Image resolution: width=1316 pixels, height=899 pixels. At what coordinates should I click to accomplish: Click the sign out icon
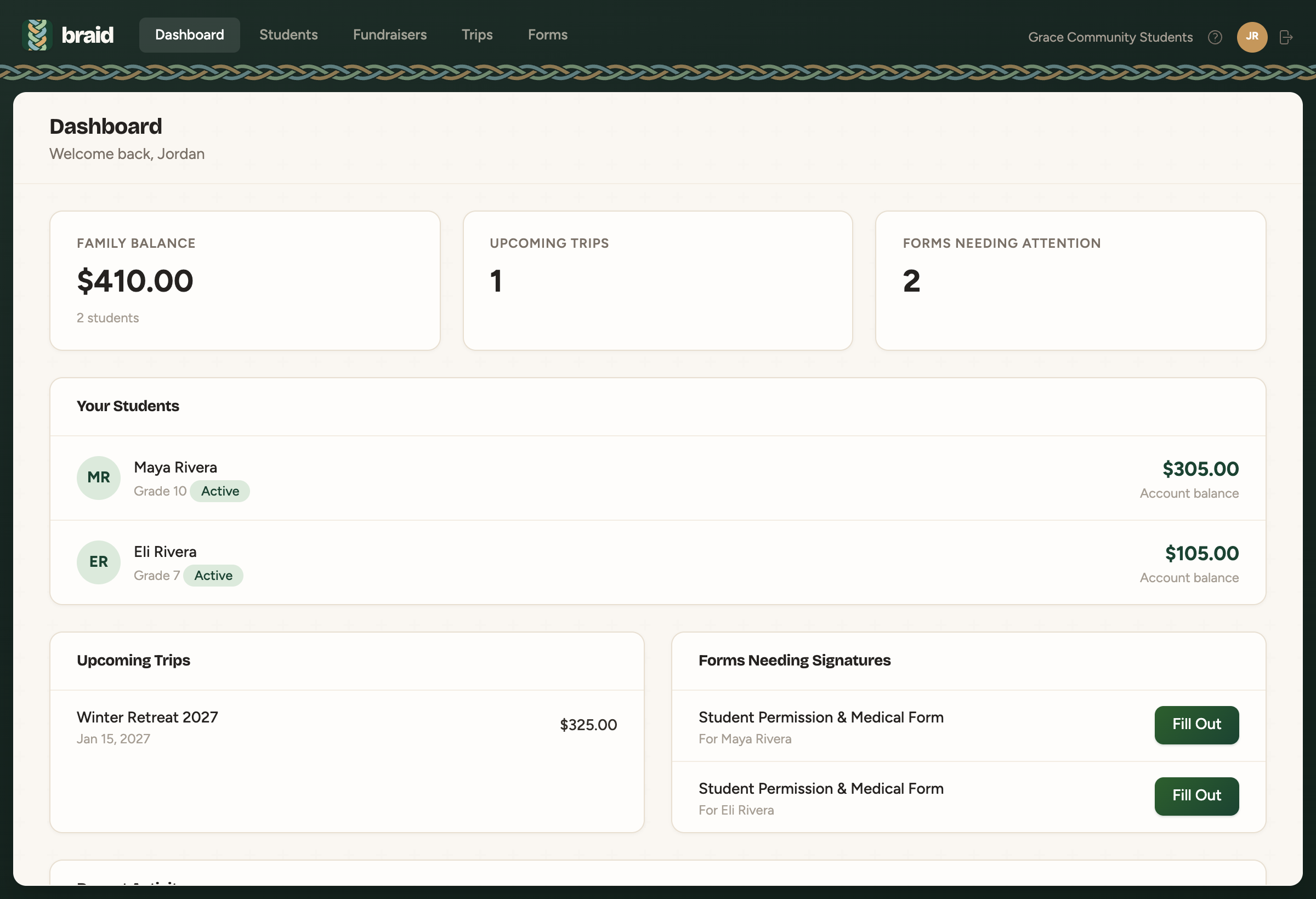coord(1286,37)
